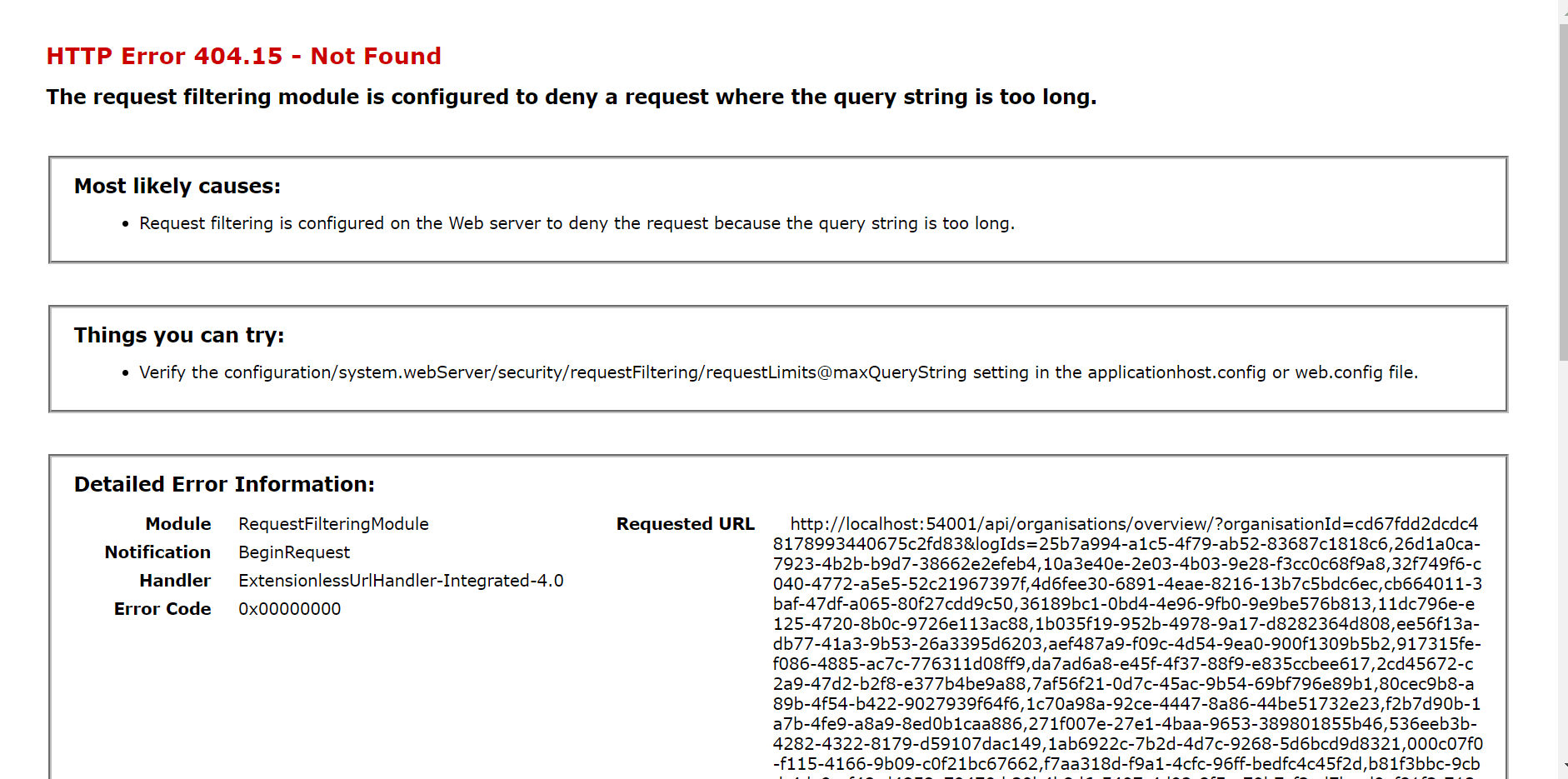This screenshot has height=779, width=1568.
Task: Select the ExtensionlessUrlHandler-Integrated-4.0 handler text
Action: [400, 580]
